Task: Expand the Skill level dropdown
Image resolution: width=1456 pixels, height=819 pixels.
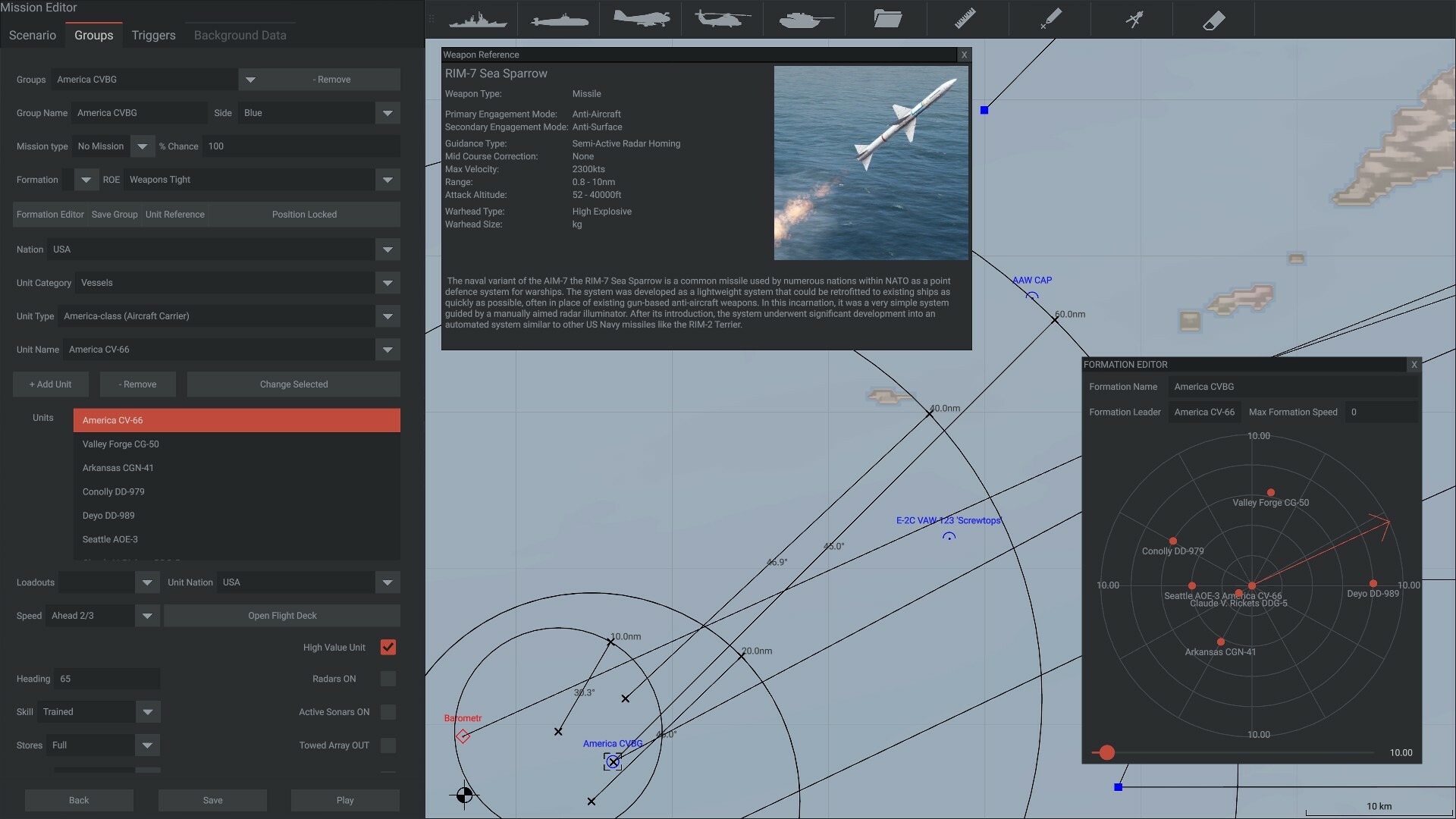Action: click(147, 713)
